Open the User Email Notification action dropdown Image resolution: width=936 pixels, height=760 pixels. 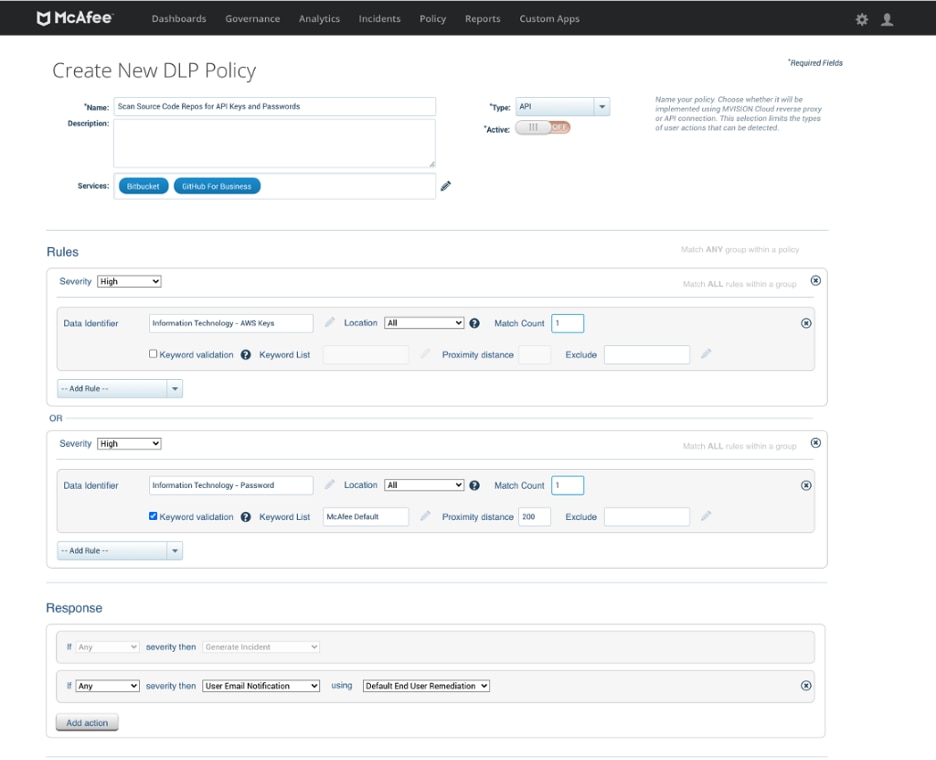pyautogui.click(x=261, y=686)
